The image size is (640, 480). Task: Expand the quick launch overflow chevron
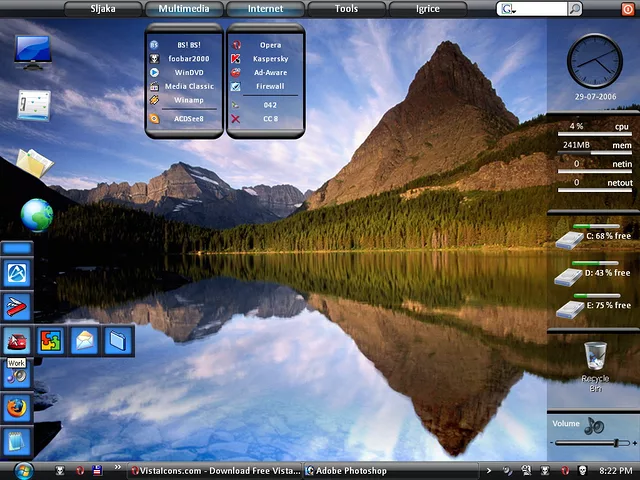pos(119,467)
